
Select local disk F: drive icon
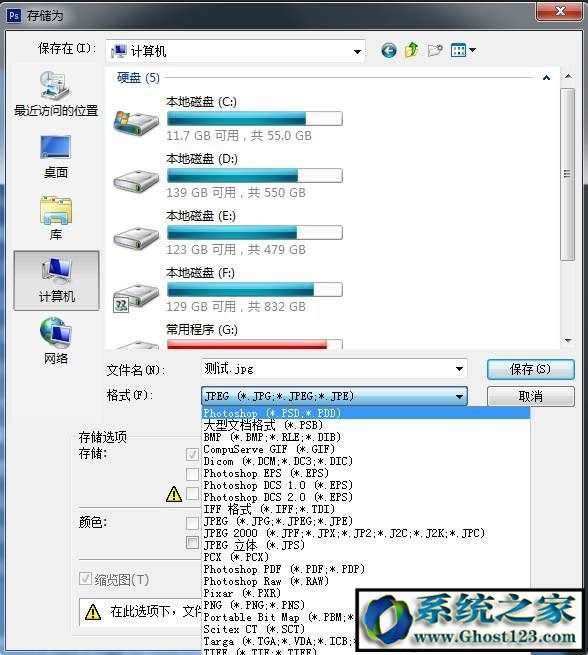135,297
